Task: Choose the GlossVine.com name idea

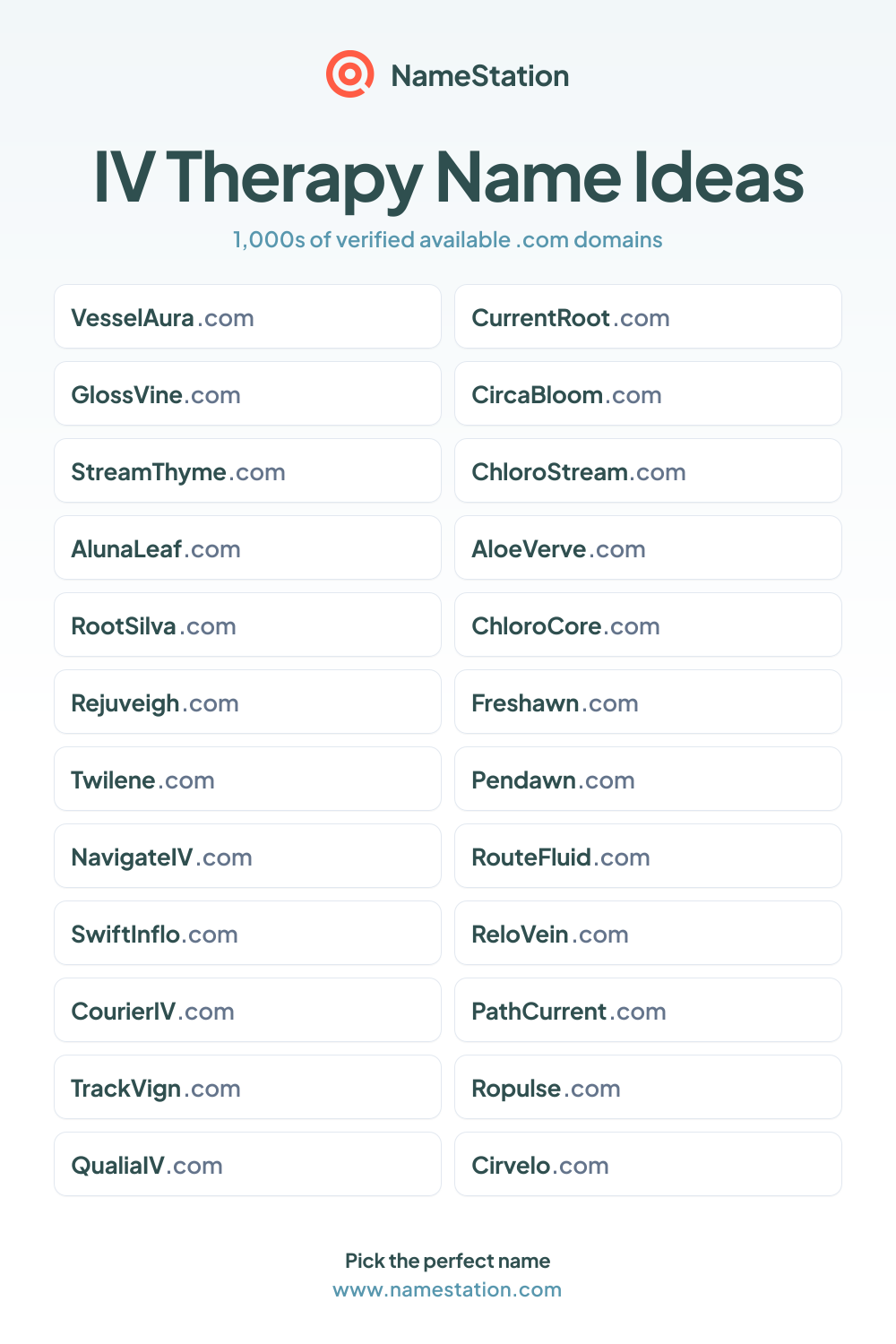Action: [x=247, y=393]
